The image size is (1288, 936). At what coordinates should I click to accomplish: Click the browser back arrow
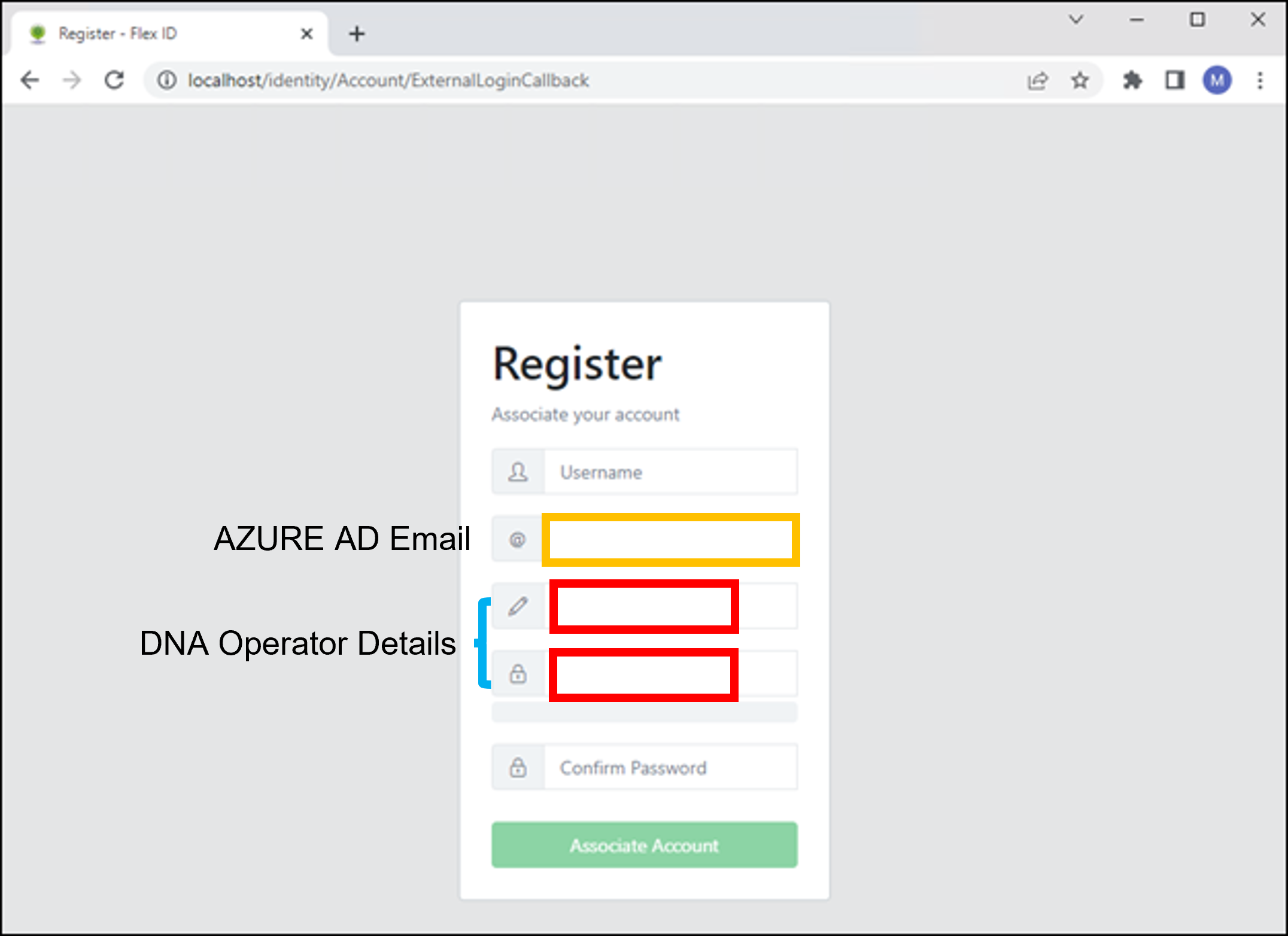click(x=29, y=80)
